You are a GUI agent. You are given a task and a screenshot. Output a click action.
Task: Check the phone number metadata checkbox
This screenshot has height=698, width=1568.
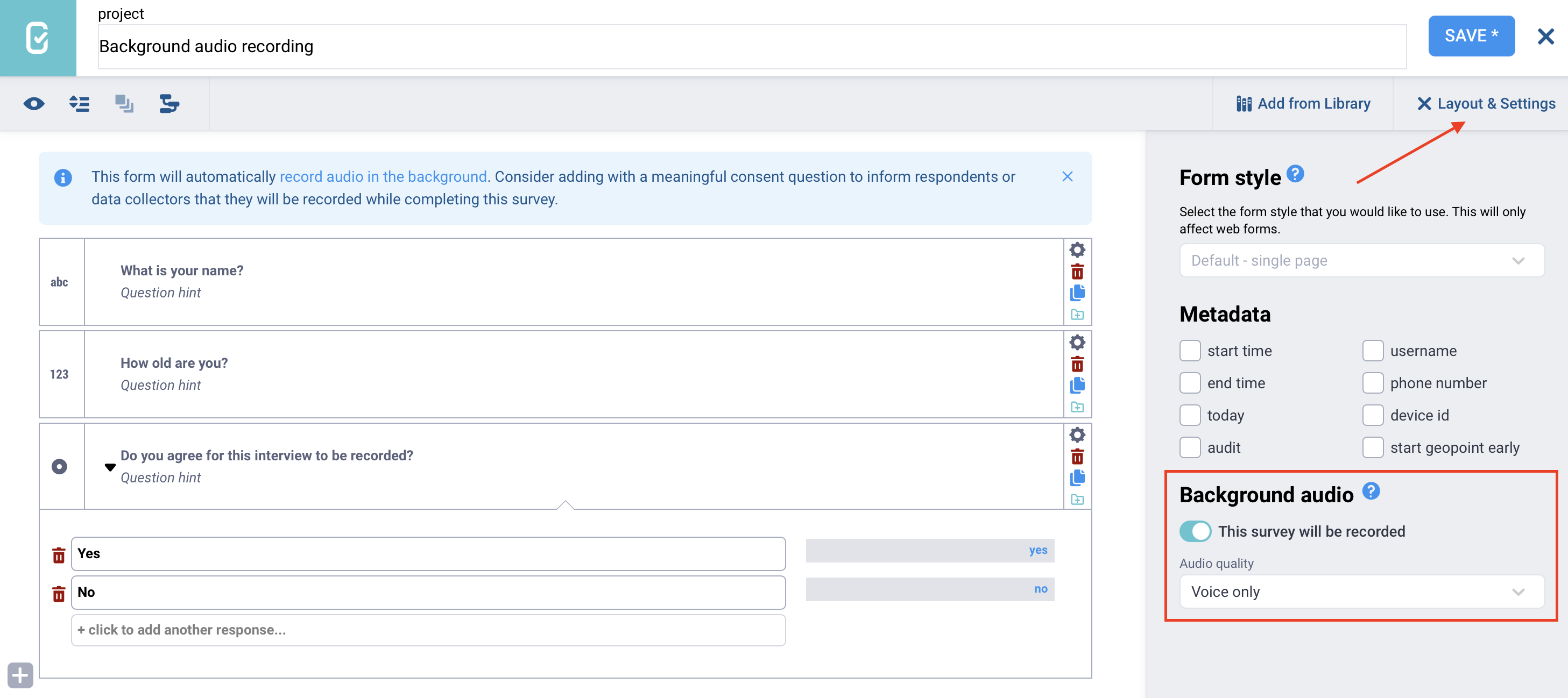(x=1373, y=383)
